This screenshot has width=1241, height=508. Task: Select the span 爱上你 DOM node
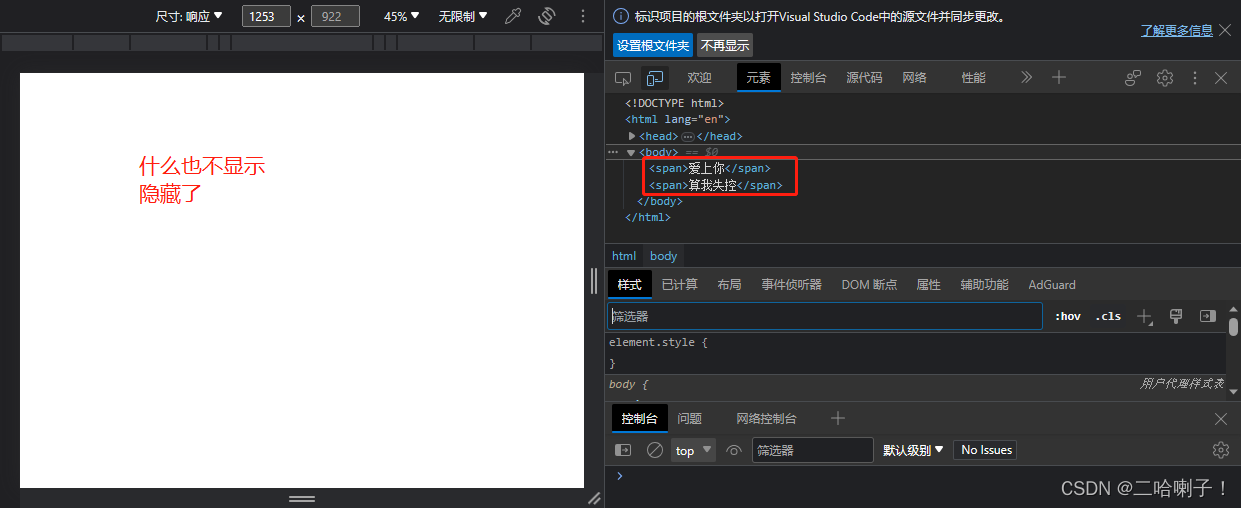pyautogui.click(x=710, y=168)
